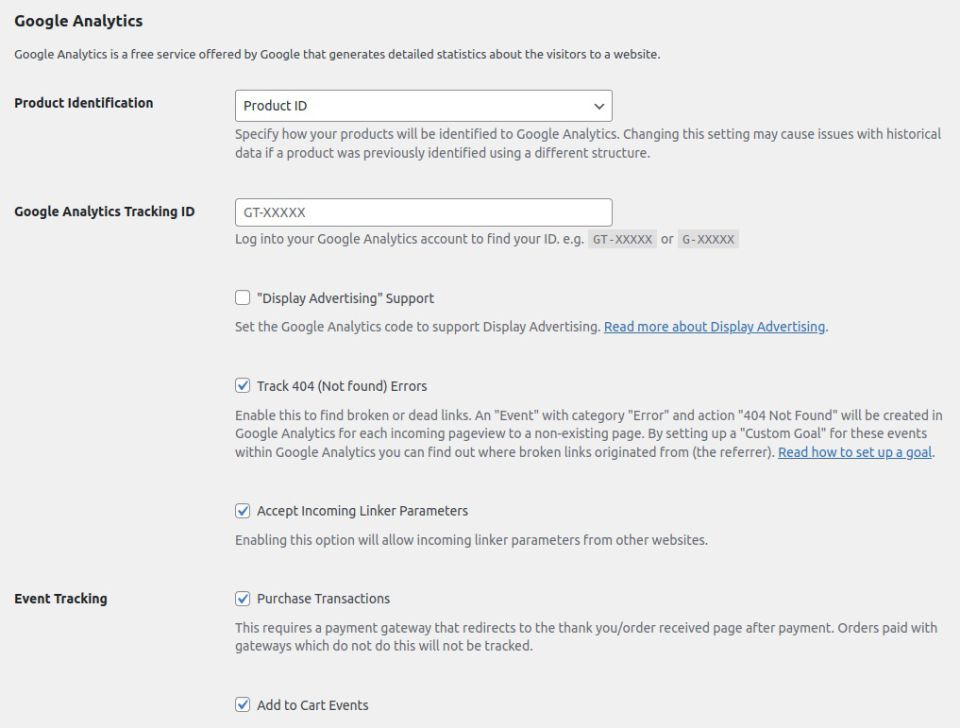Click the chevron arrow beside Product ID
Viewport: 960px width, 728px height.
599,106
